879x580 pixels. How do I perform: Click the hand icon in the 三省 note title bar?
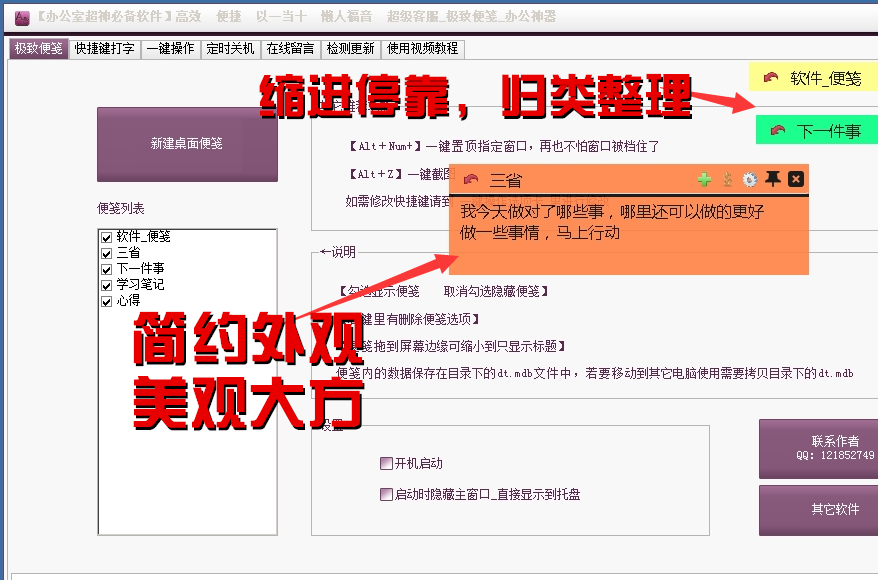pyautogui.click(x=472, y=180)
